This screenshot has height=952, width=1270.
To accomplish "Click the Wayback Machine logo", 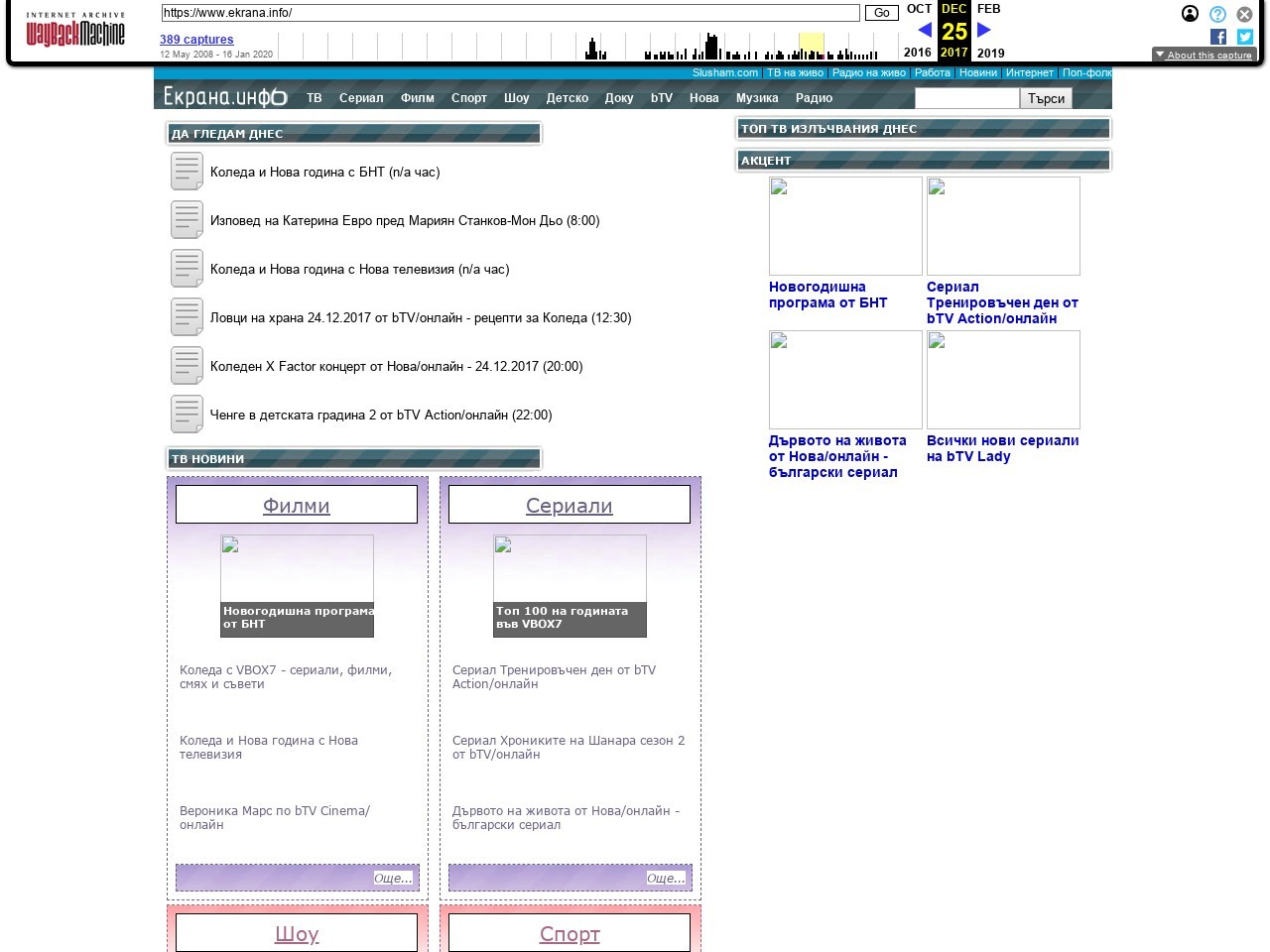I will (75, 32).
